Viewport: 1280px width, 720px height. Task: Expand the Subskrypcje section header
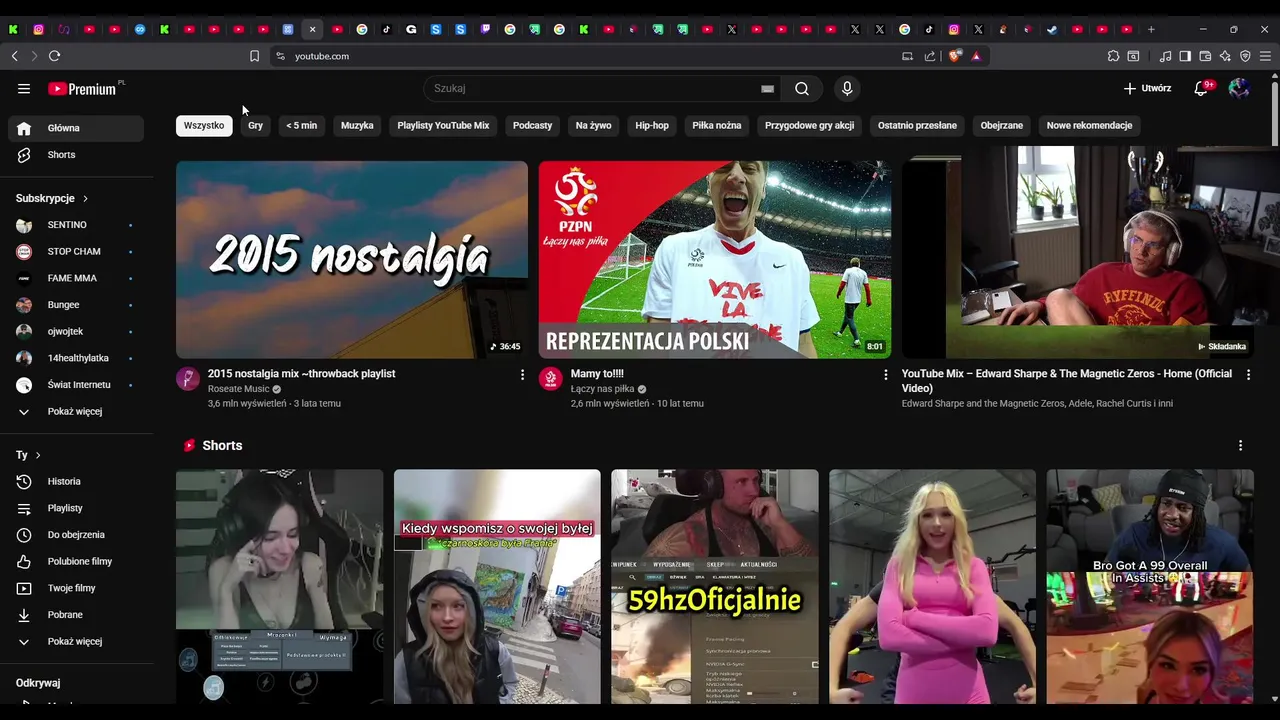pyautogui.click(x=52, y=198)
